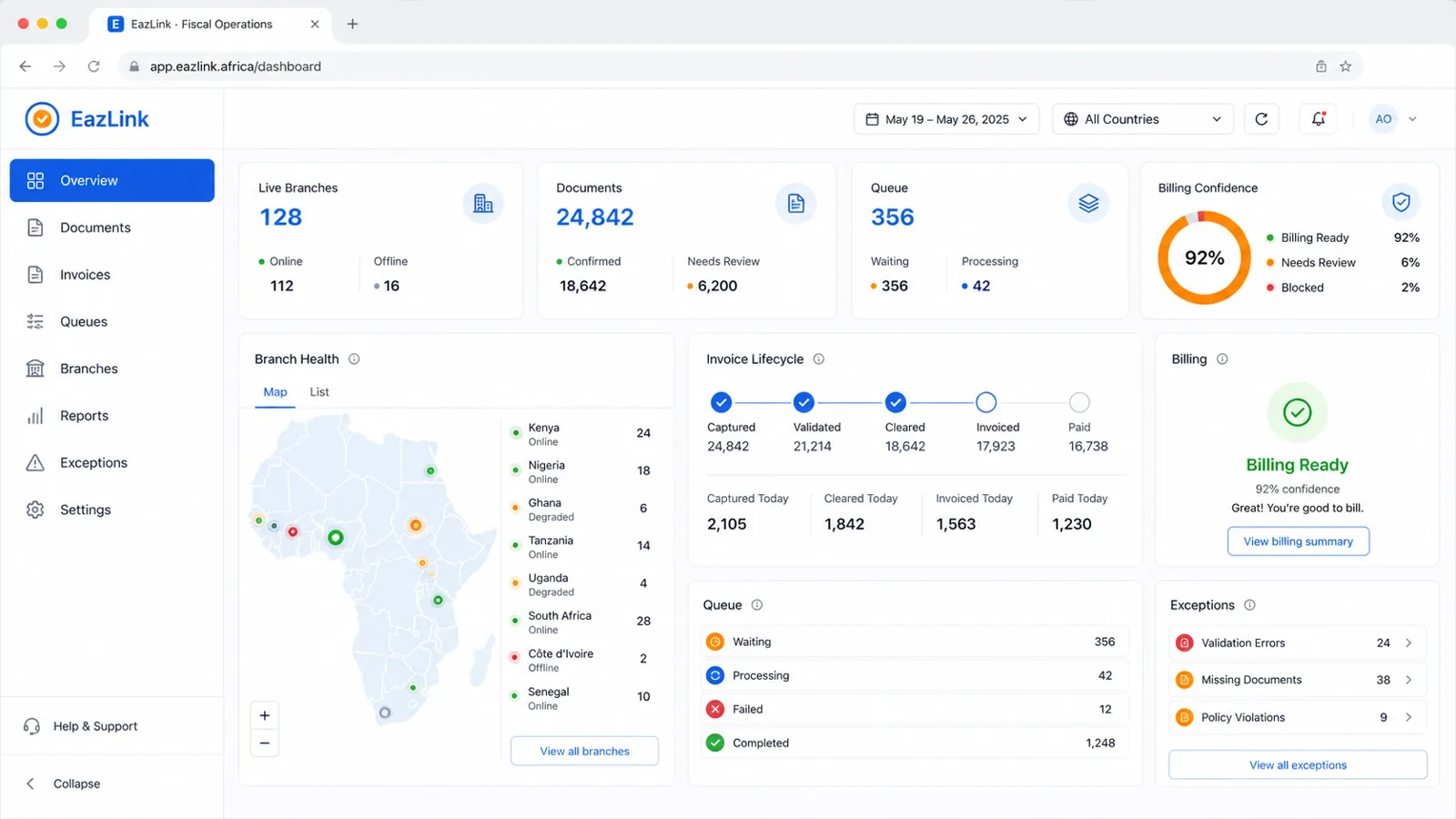The height and width of the screenshot is (819, 1456).
Task: Switch to the List tab
Action: click(x=319, y=392)
